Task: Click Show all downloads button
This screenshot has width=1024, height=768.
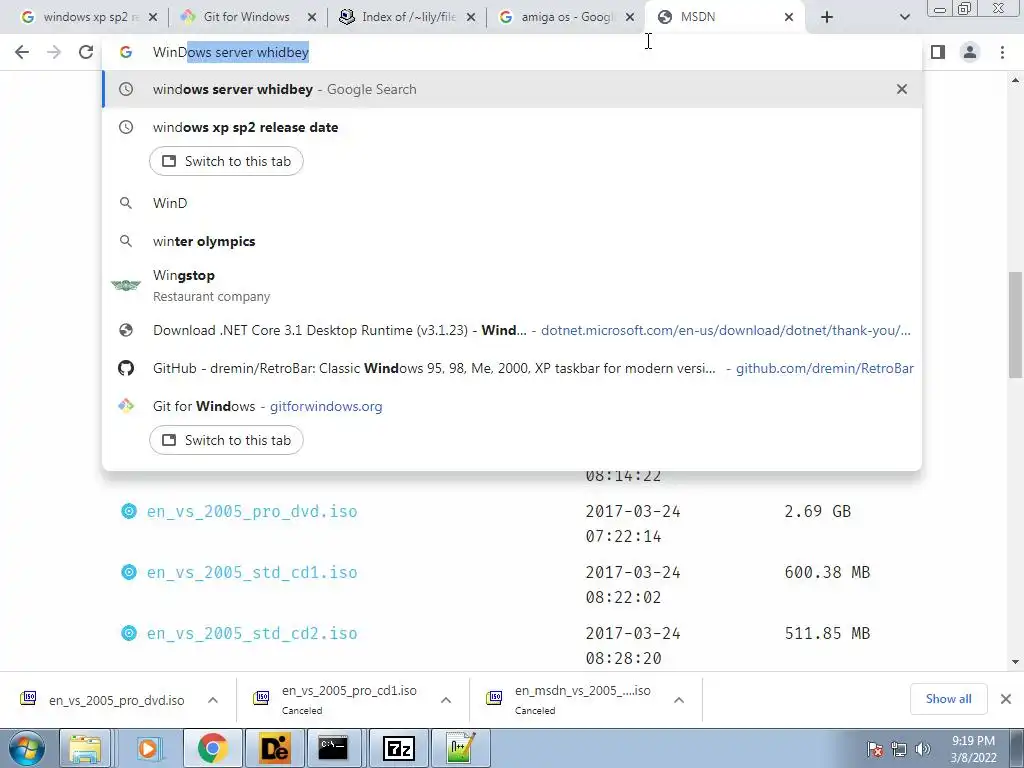Action: pos(948,699)
